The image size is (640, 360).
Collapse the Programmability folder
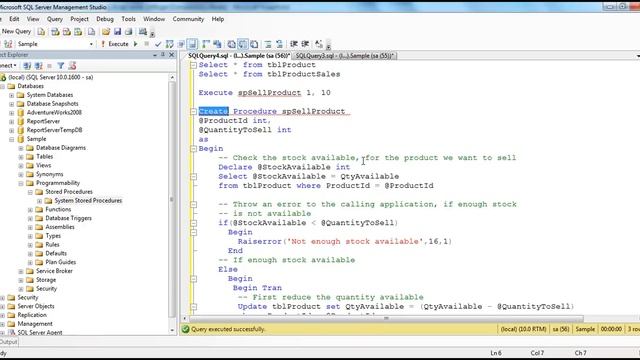[21, 183]
